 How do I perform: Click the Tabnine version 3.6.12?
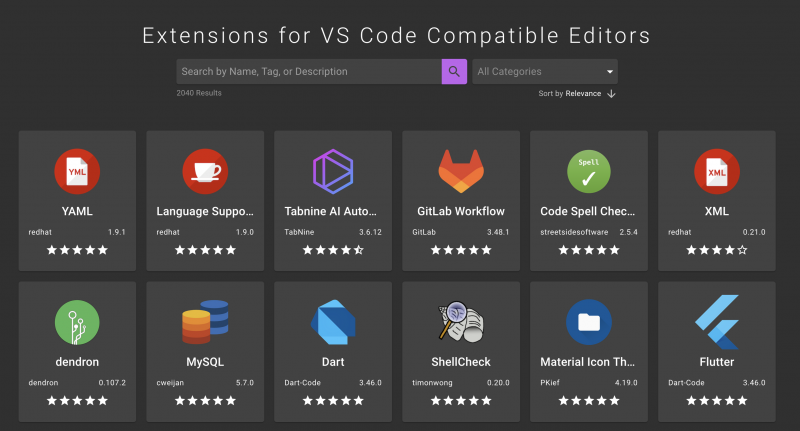point(370,232)
